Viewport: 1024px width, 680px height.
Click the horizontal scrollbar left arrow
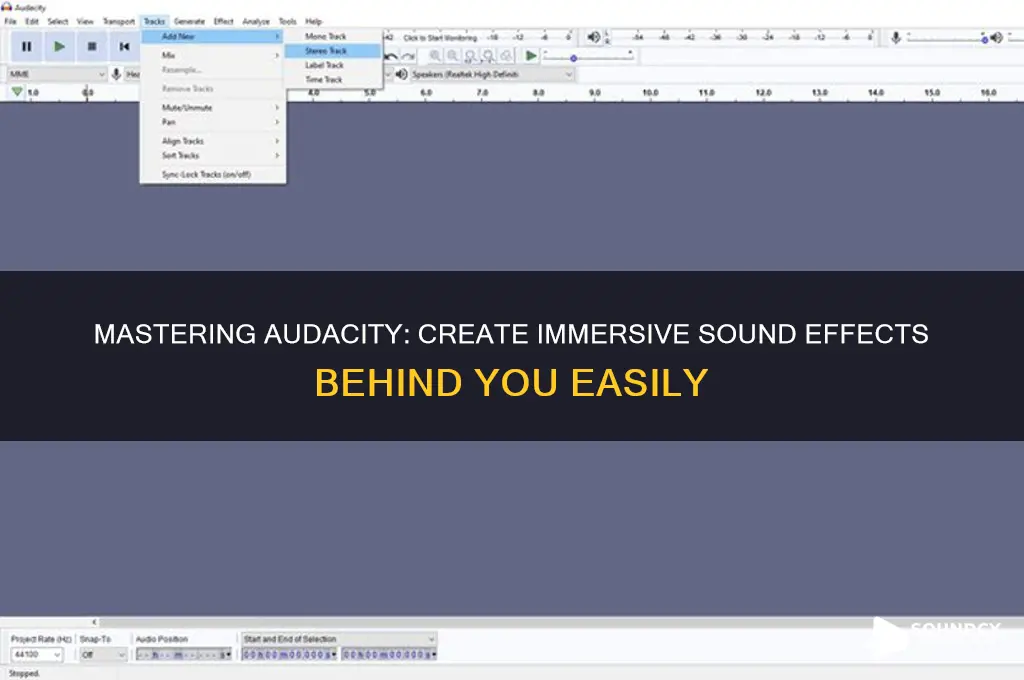click(x=94, y=622)
